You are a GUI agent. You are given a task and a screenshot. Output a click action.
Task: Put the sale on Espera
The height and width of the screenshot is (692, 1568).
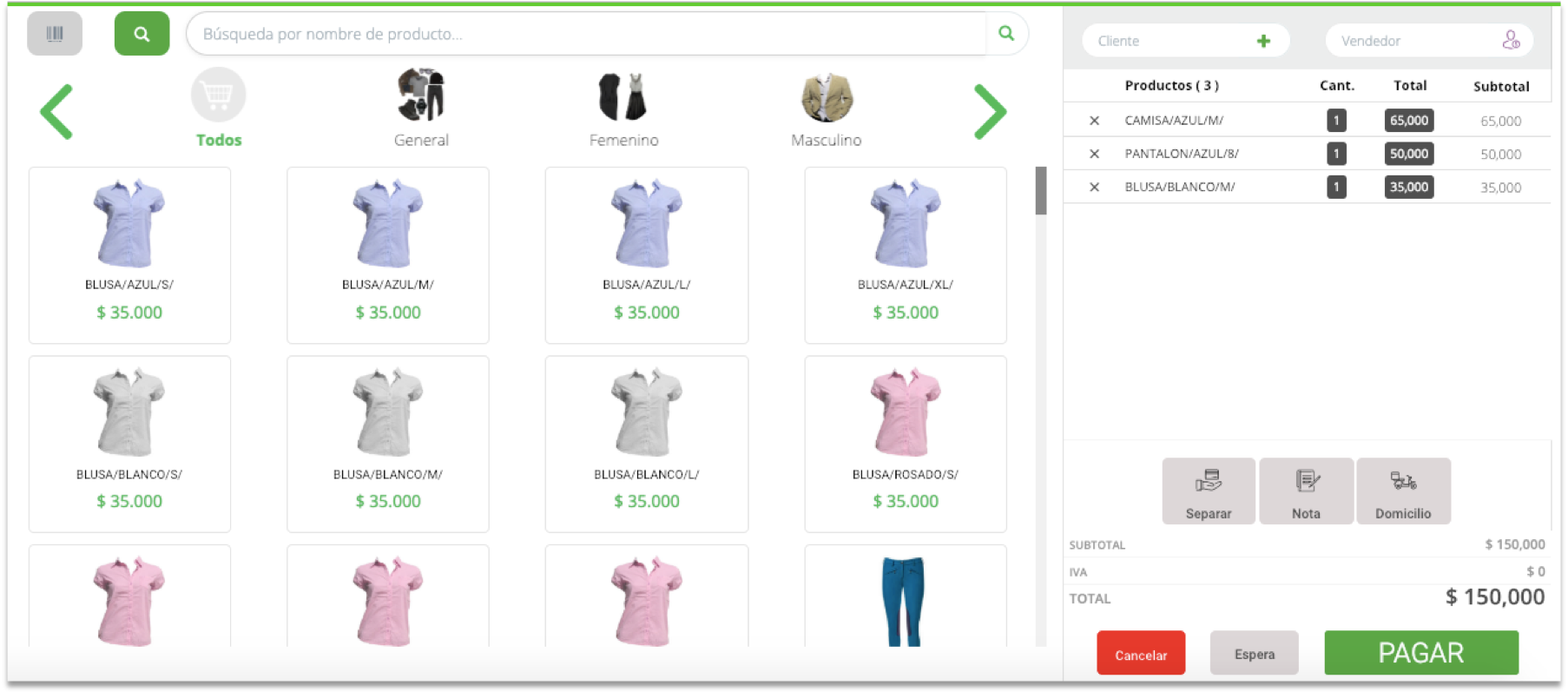click(x=1255, y=653)
